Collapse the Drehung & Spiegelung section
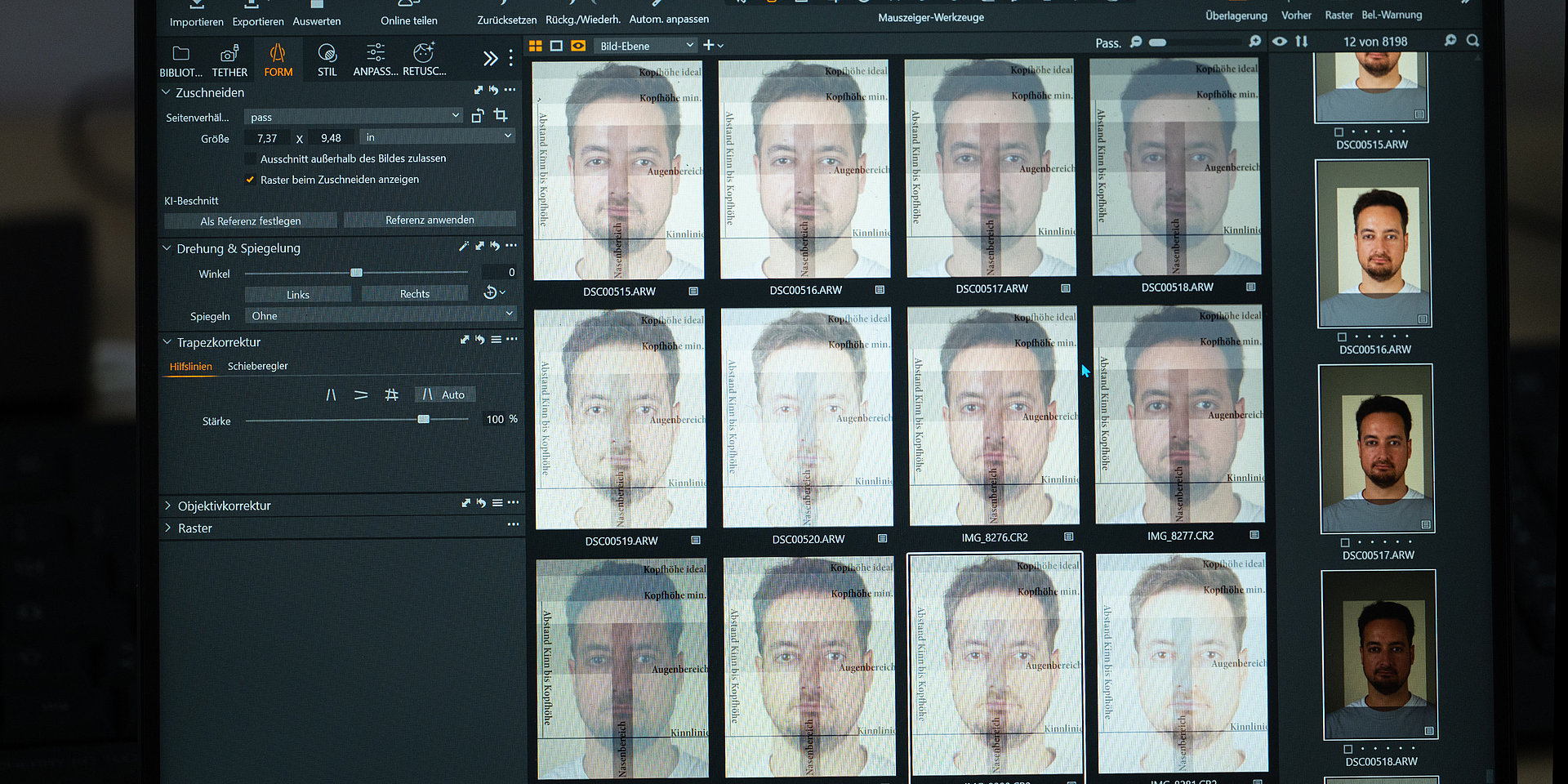Screen dimensions: 1568x784 [167, 247]
